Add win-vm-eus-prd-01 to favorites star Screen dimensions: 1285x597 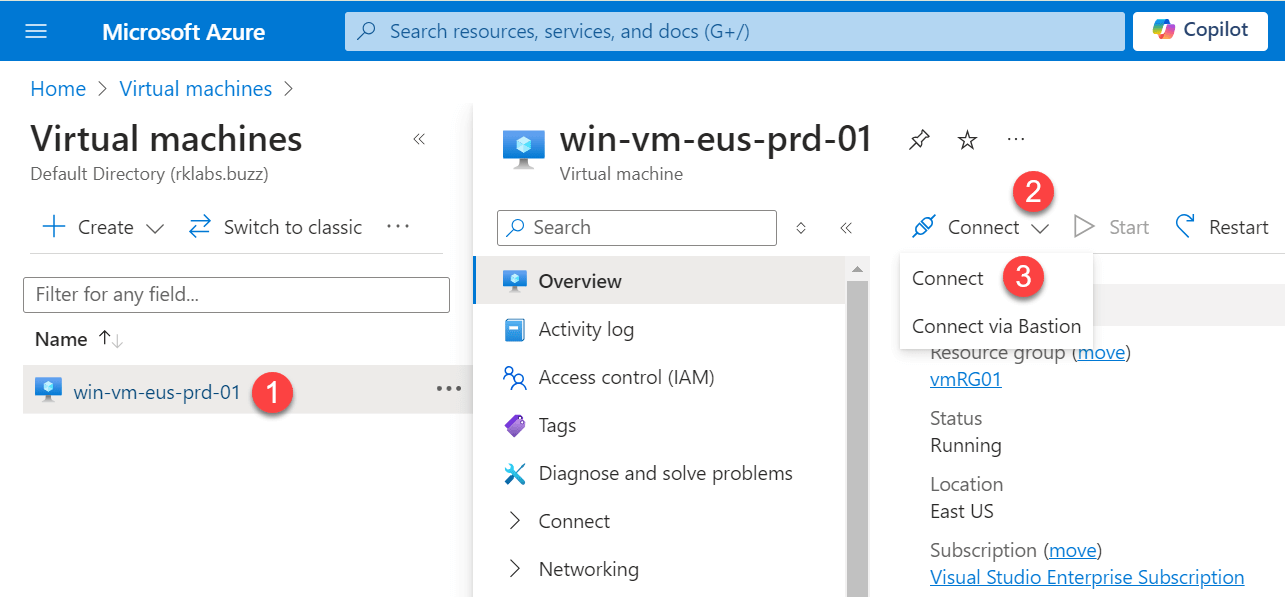pos(966,140)
